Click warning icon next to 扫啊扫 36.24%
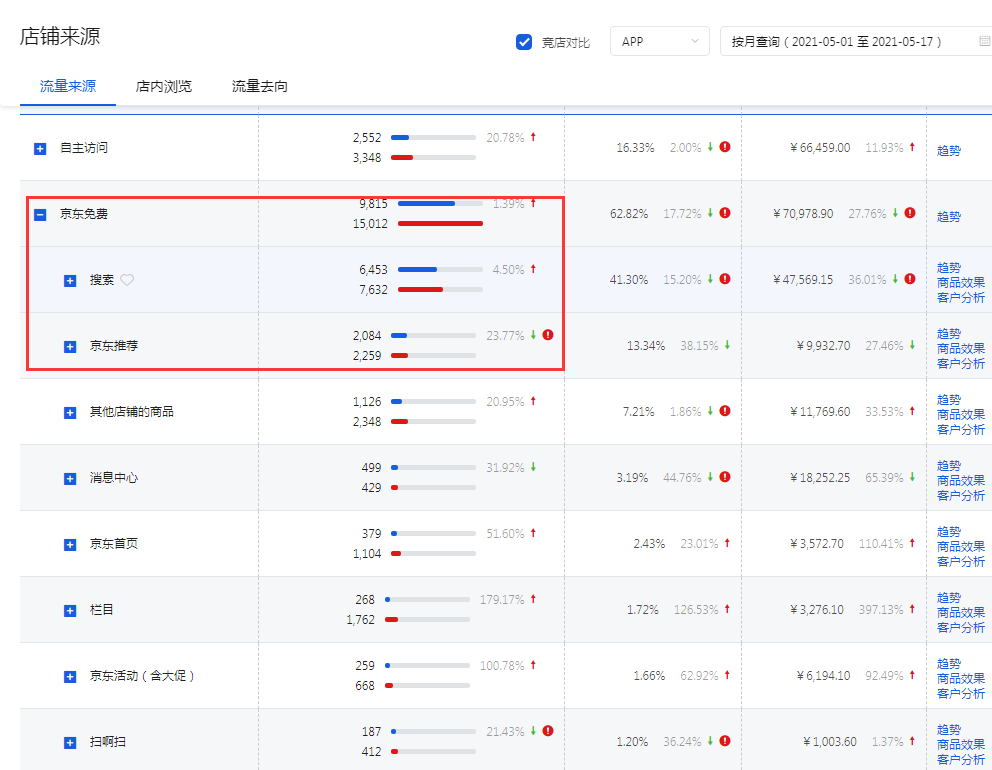 pyautogui.click(x=725, y=740)
